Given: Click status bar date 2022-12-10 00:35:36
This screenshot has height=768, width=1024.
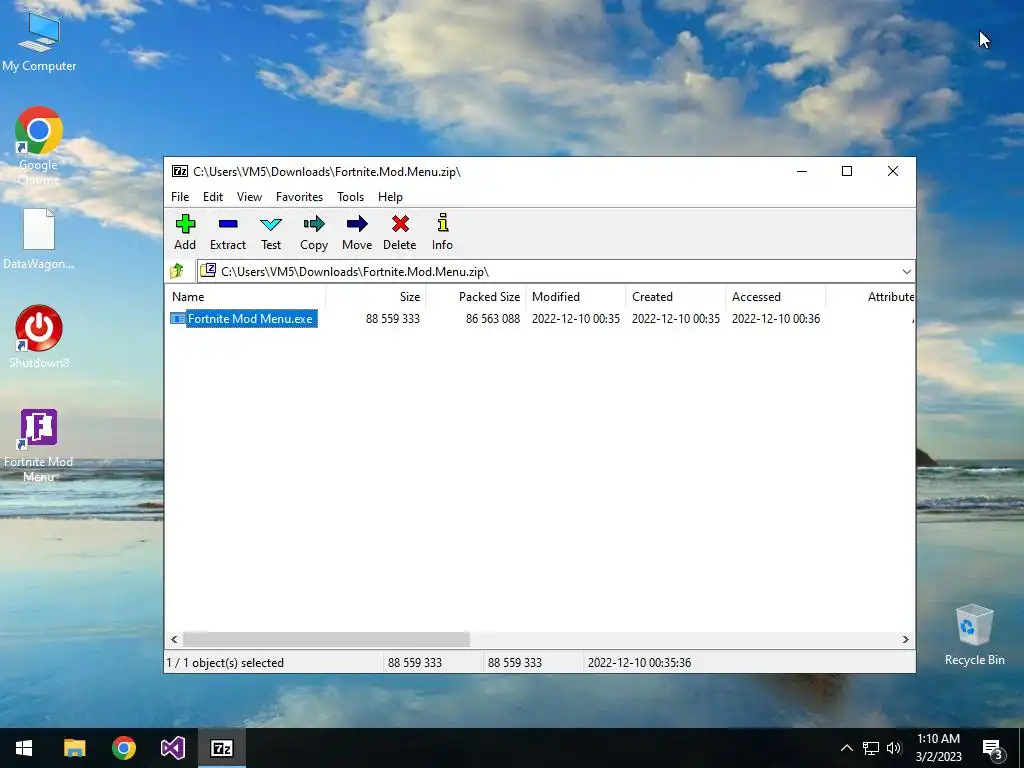Looking at the screenshot, I should pos(639,662).
